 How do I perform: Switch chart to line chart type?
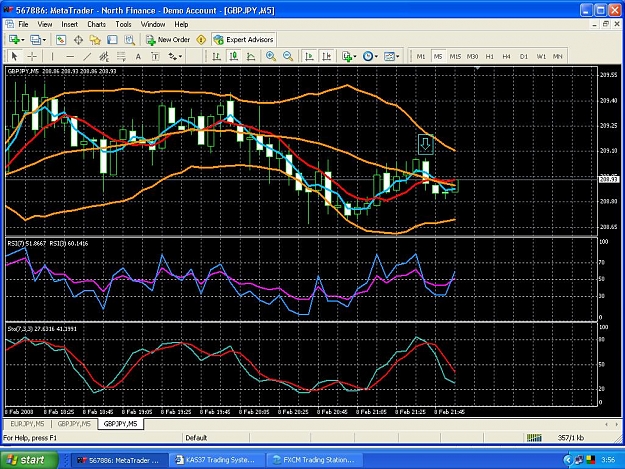point(251,56)
